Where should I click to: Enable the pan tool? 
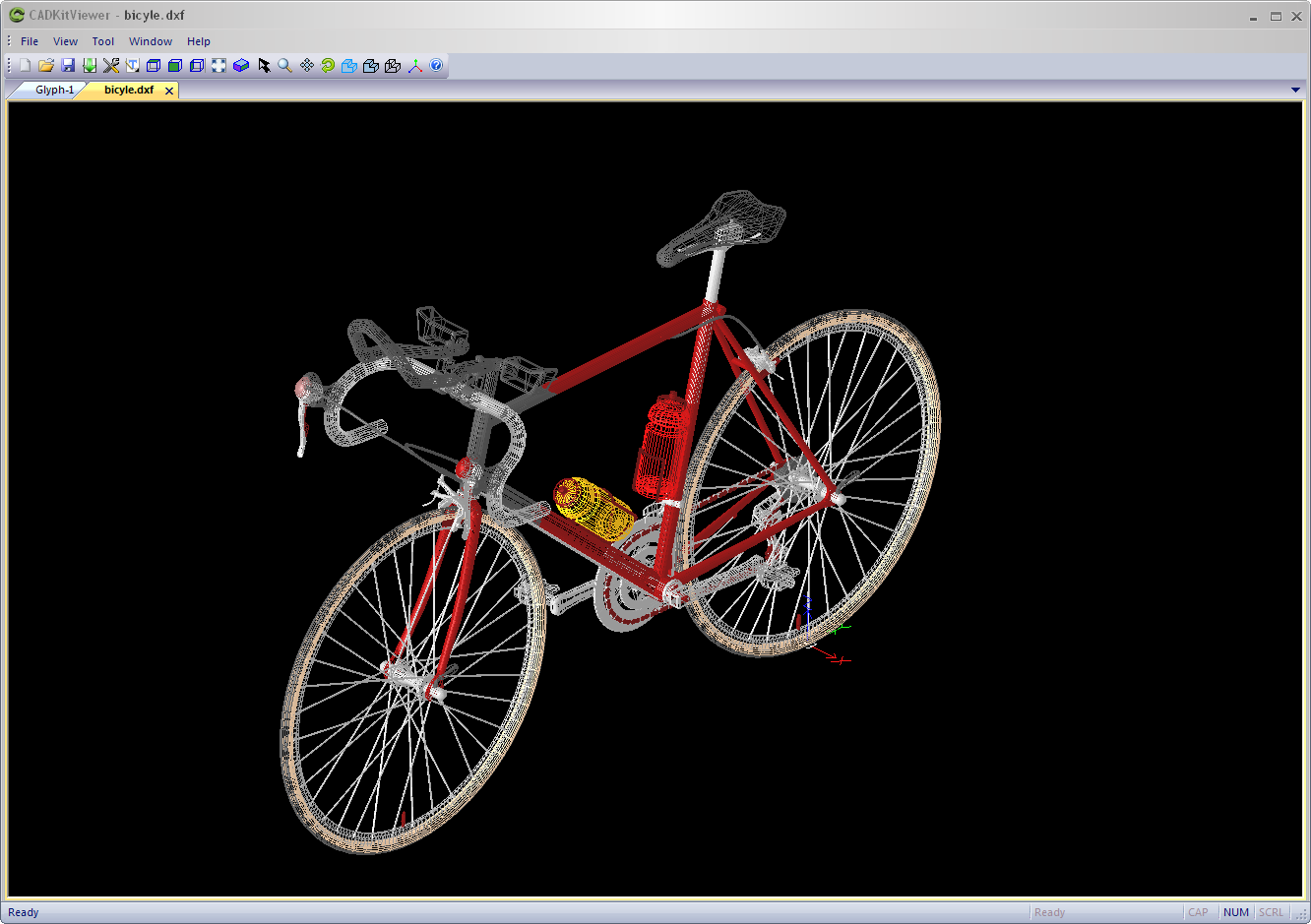(x=306, y=65)
